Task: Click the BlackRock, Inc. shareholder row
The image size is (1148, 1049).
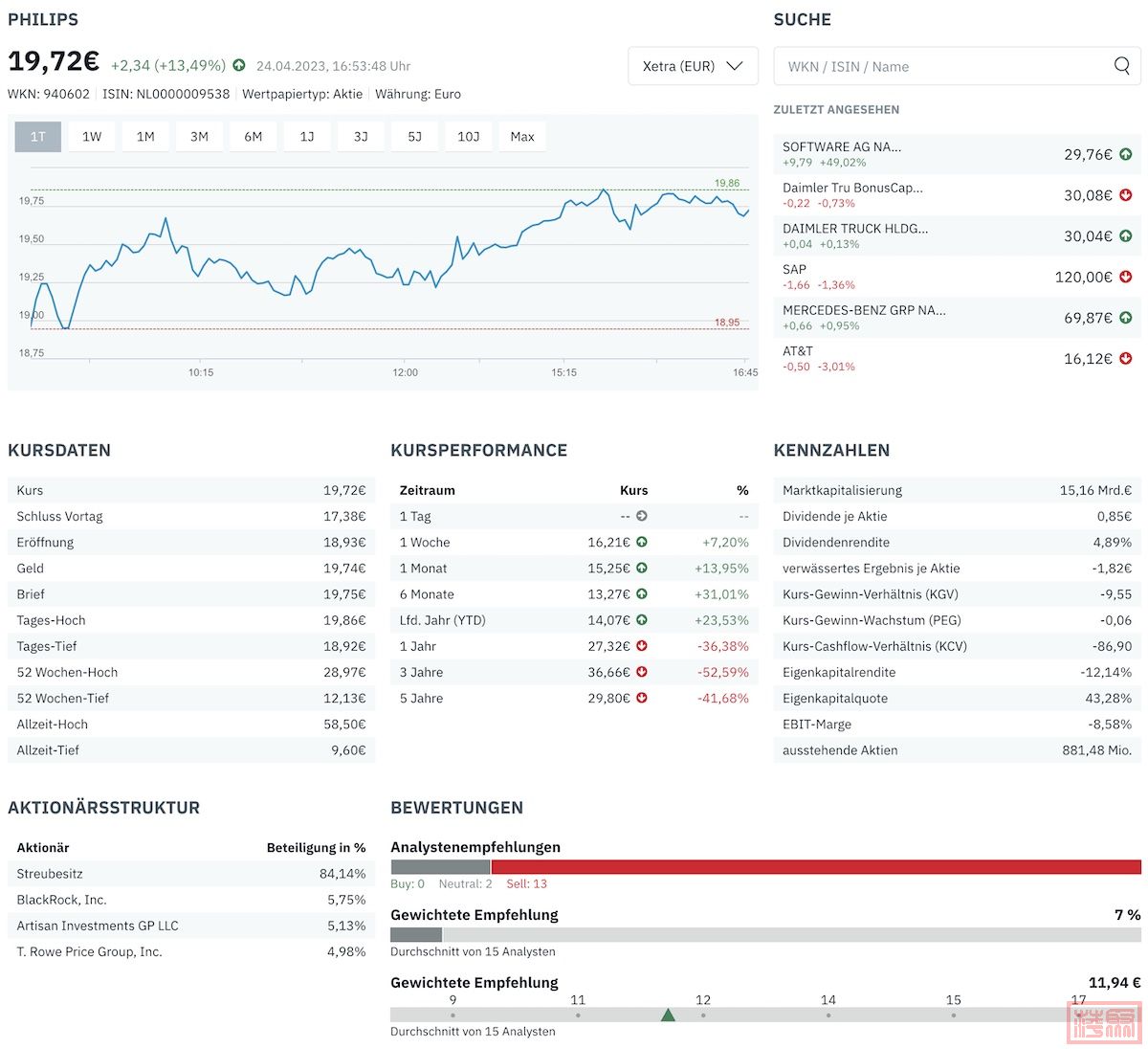Action: click(x=191, y=900)
